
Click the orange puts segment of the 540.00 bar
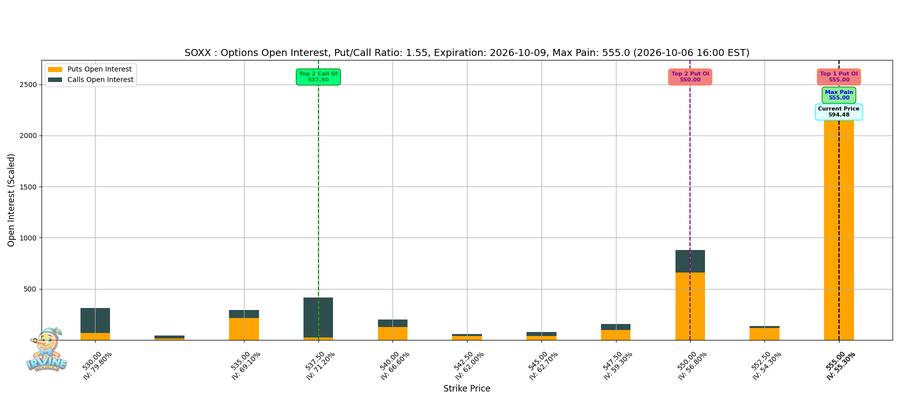tap(393, 333)
